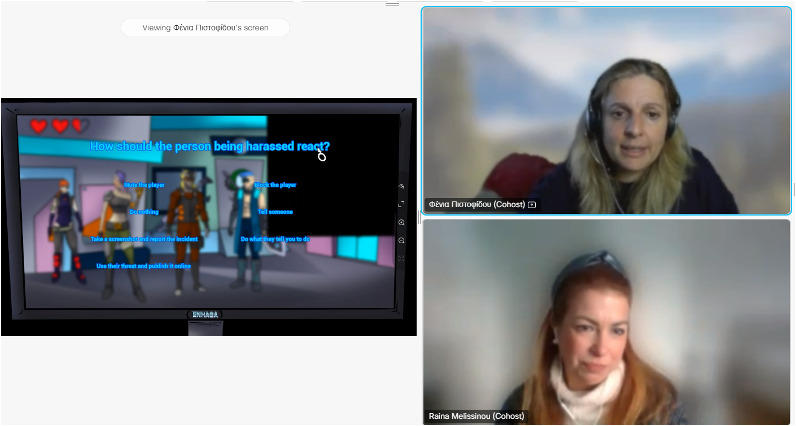Click the first red heart life icon
The height and width of the screenshot is (426, 796).
39,126
